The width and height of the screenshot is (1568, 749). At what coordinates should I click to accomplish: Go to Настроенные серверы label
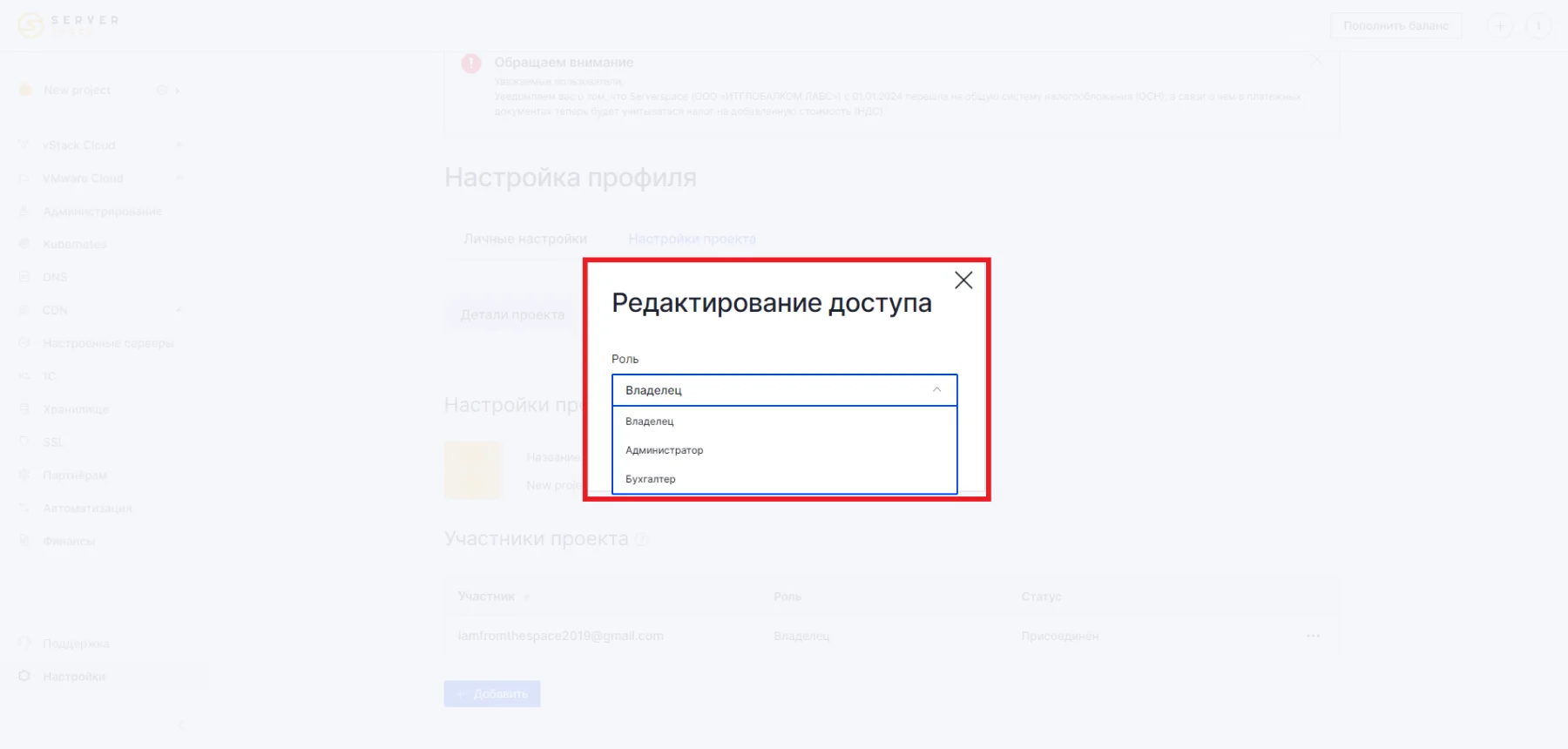click(x=108, y=343)
